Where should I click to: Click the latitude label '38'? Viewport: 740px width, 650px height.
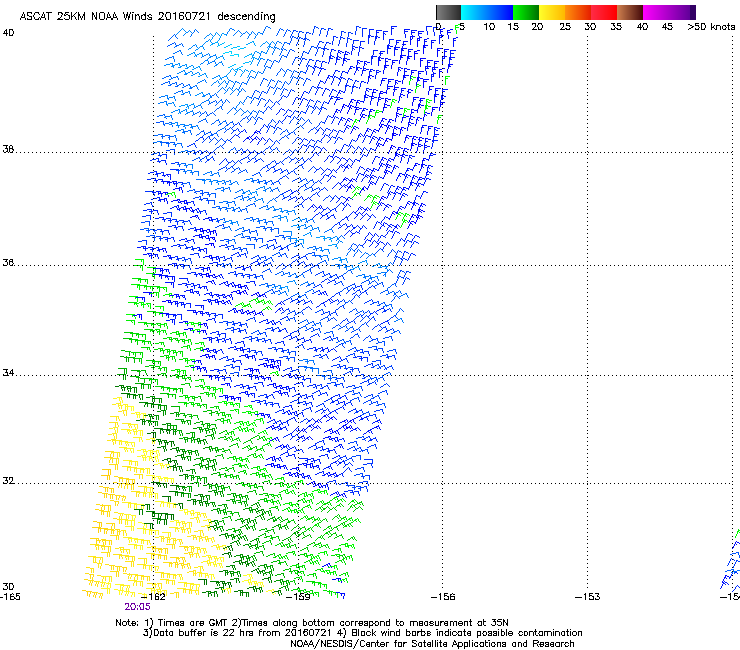[x=8, y=150]
